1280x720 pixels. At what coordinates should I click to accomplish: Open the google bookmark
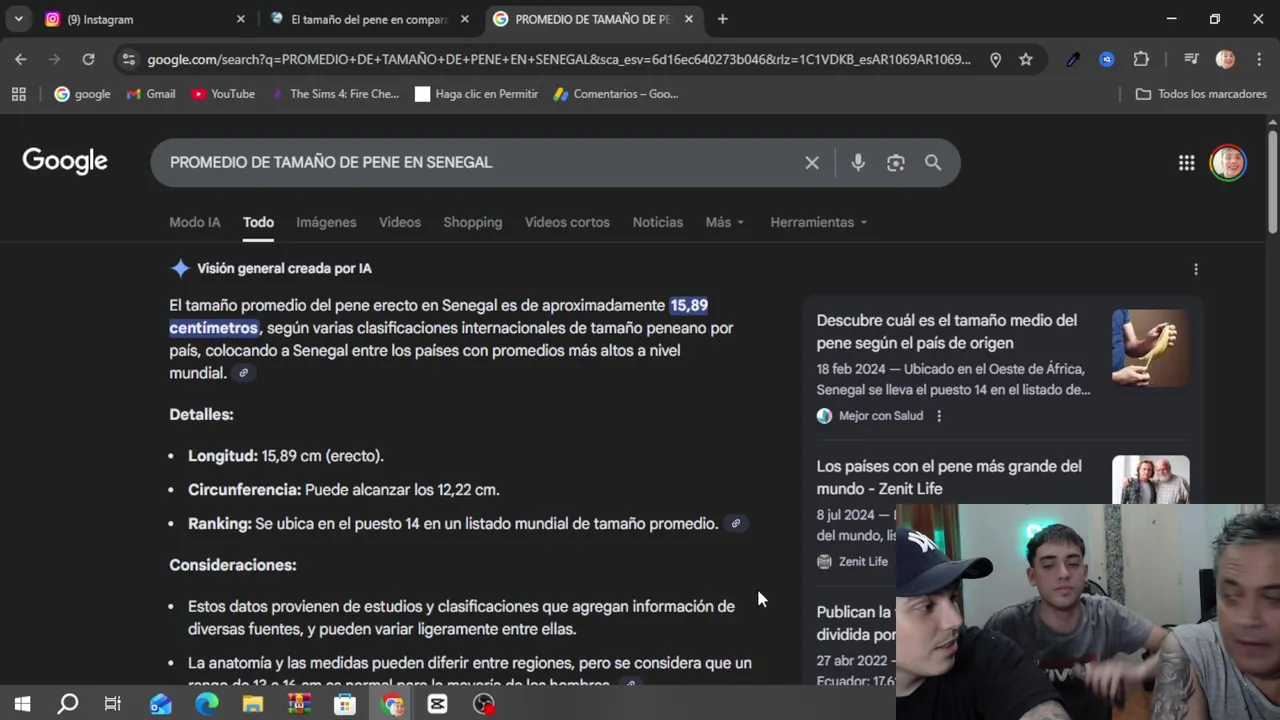pyautogui.click(x=82, y=94)
